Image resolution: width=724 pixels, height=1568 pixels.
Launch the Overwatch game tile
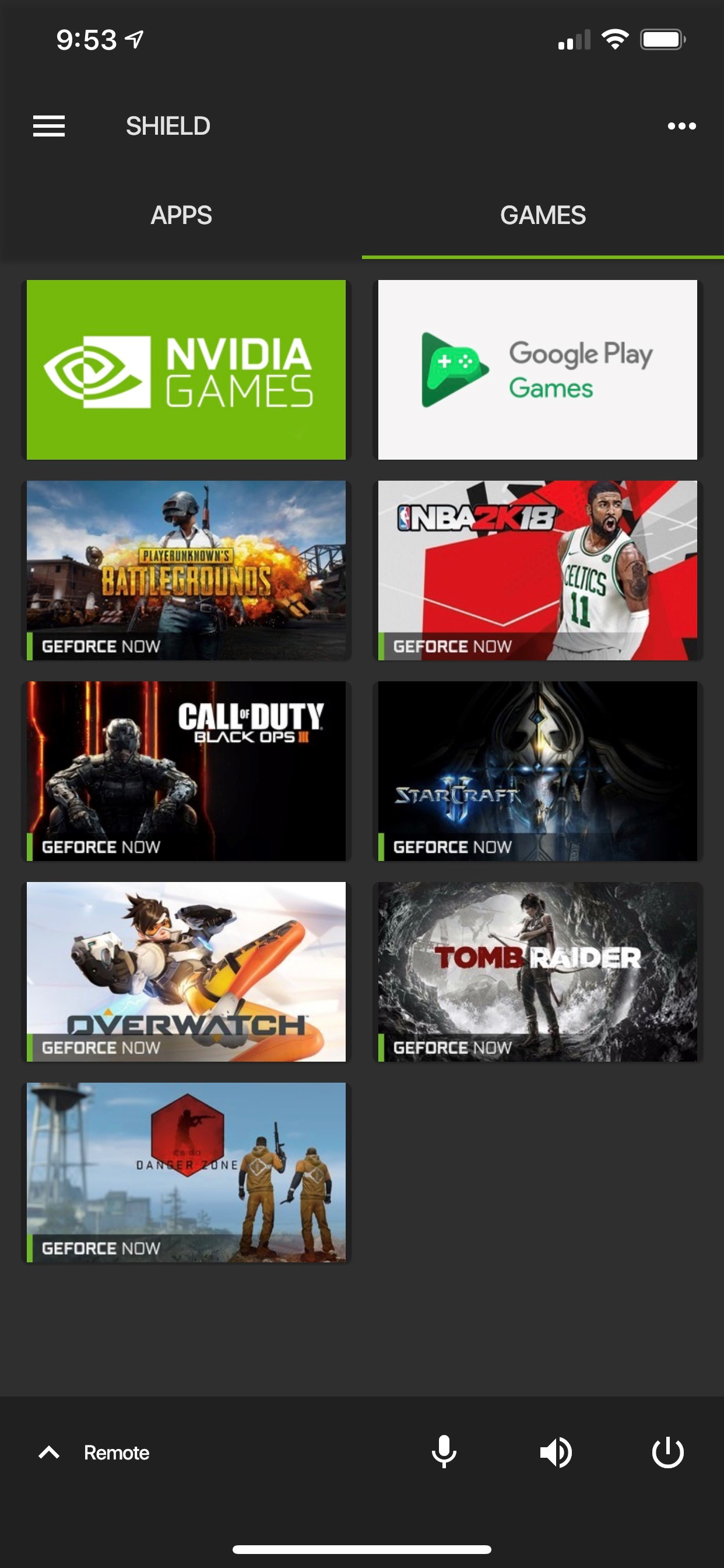(x=186, y=972)
